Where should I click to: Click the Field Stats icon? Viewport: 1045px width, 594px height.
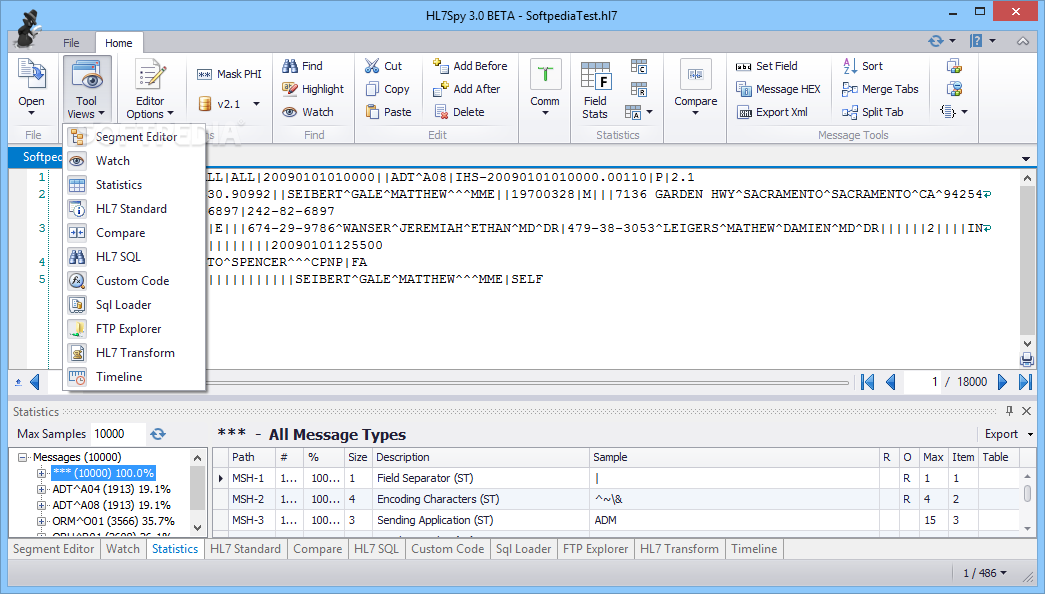coord(595,75)
